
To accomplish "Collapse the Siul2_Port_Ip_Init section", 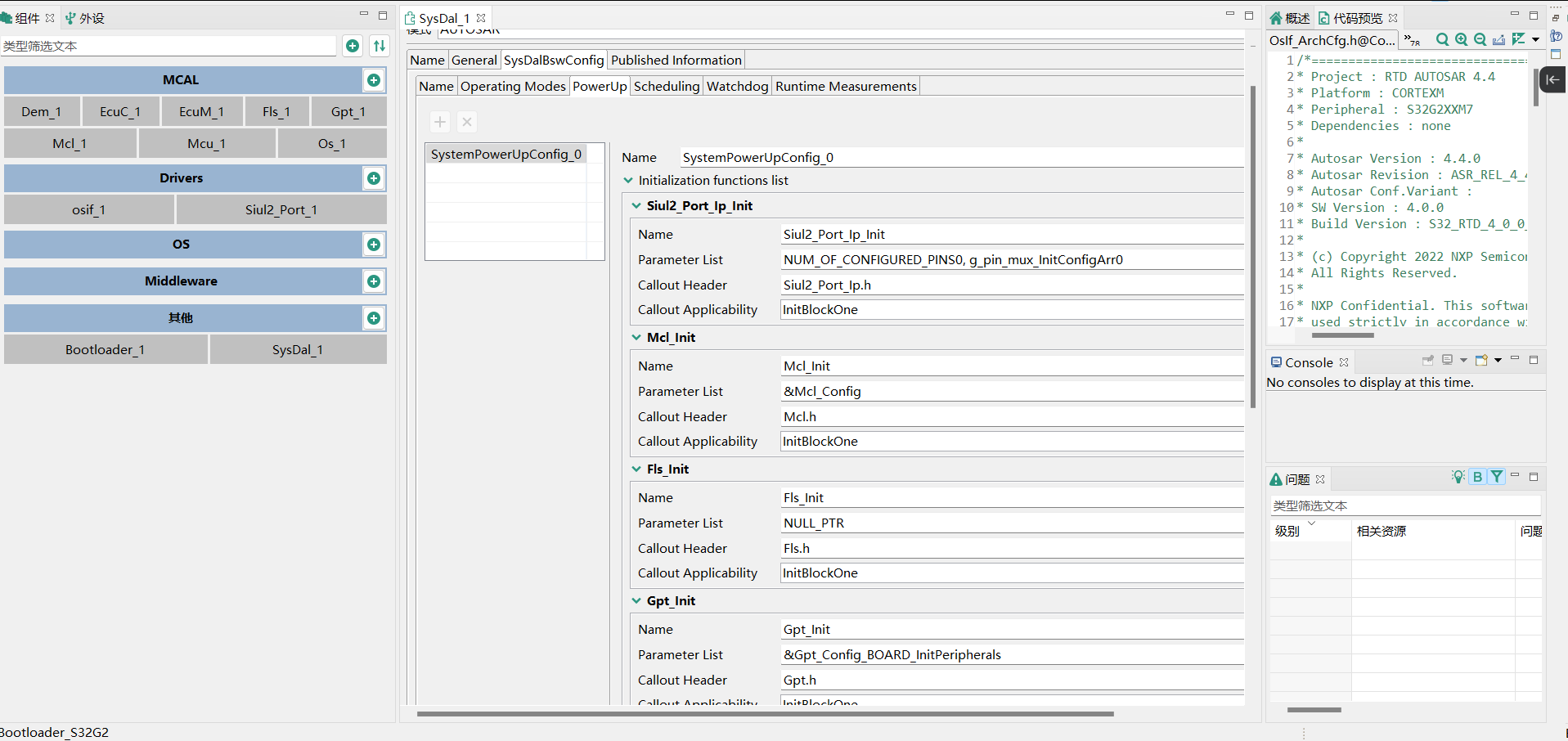I will point(636,206).
